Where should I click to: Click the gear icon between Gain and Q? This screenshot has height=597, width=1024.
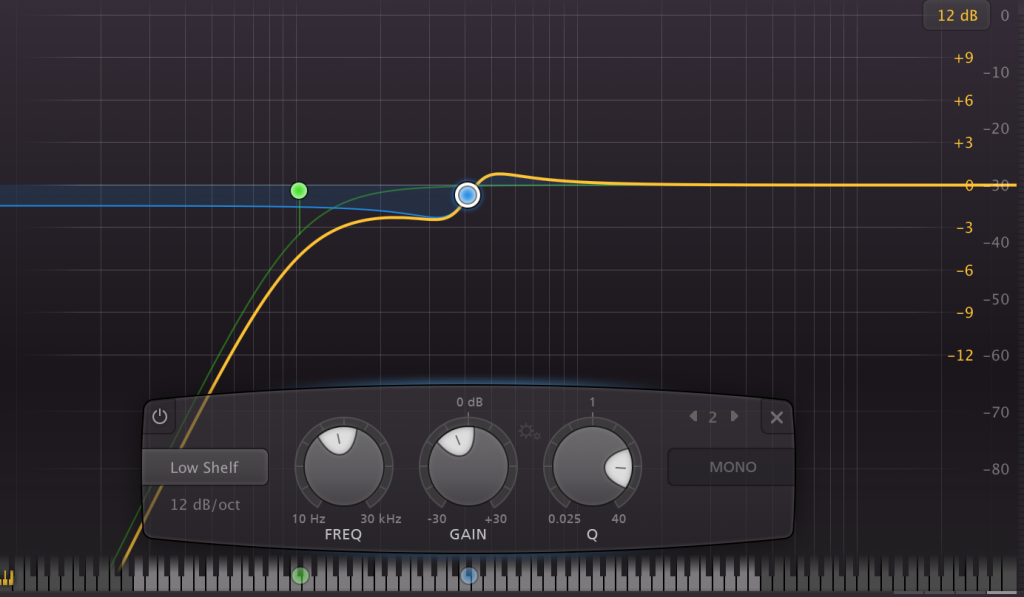(529, 432)
